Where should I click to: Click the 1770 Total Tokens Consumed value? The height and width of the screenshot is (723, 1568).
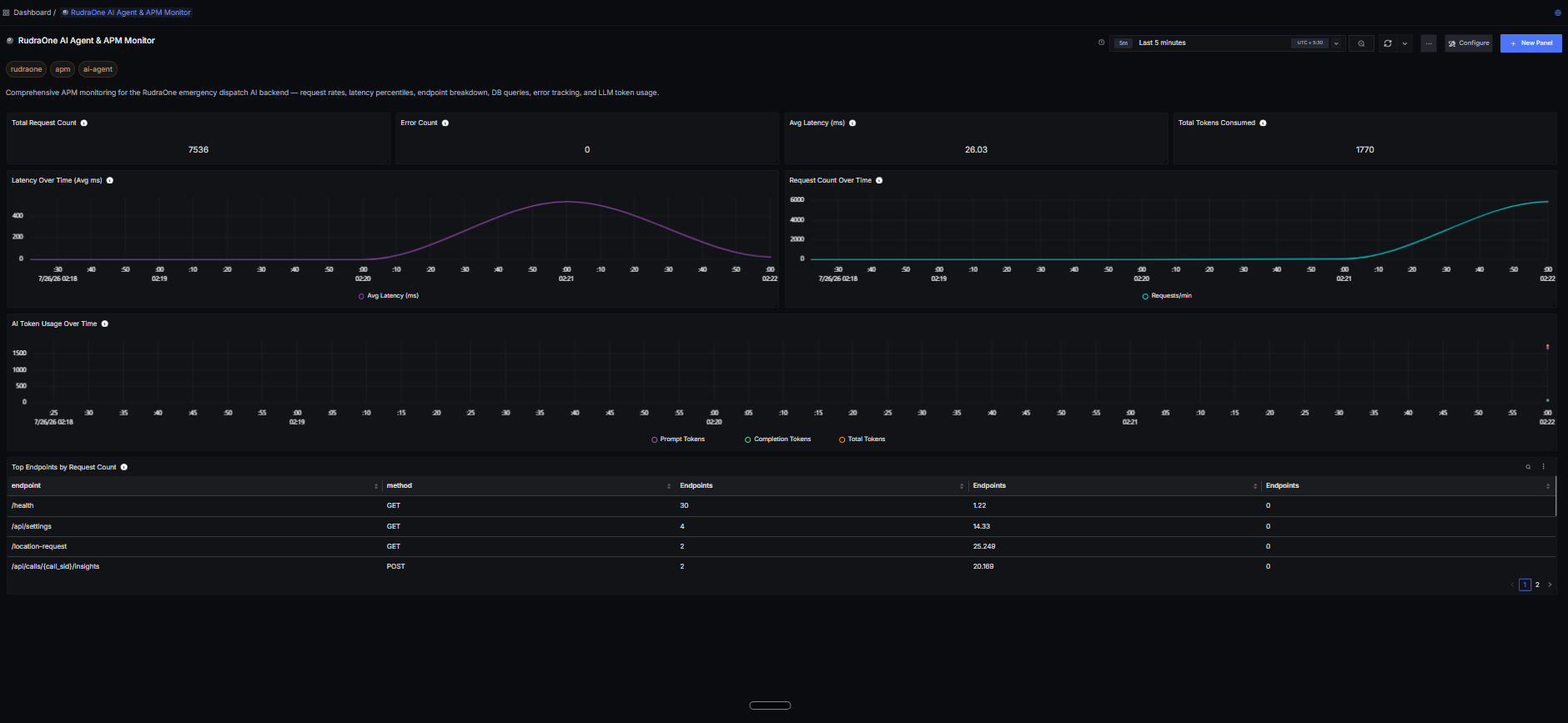coord(1365,150)
